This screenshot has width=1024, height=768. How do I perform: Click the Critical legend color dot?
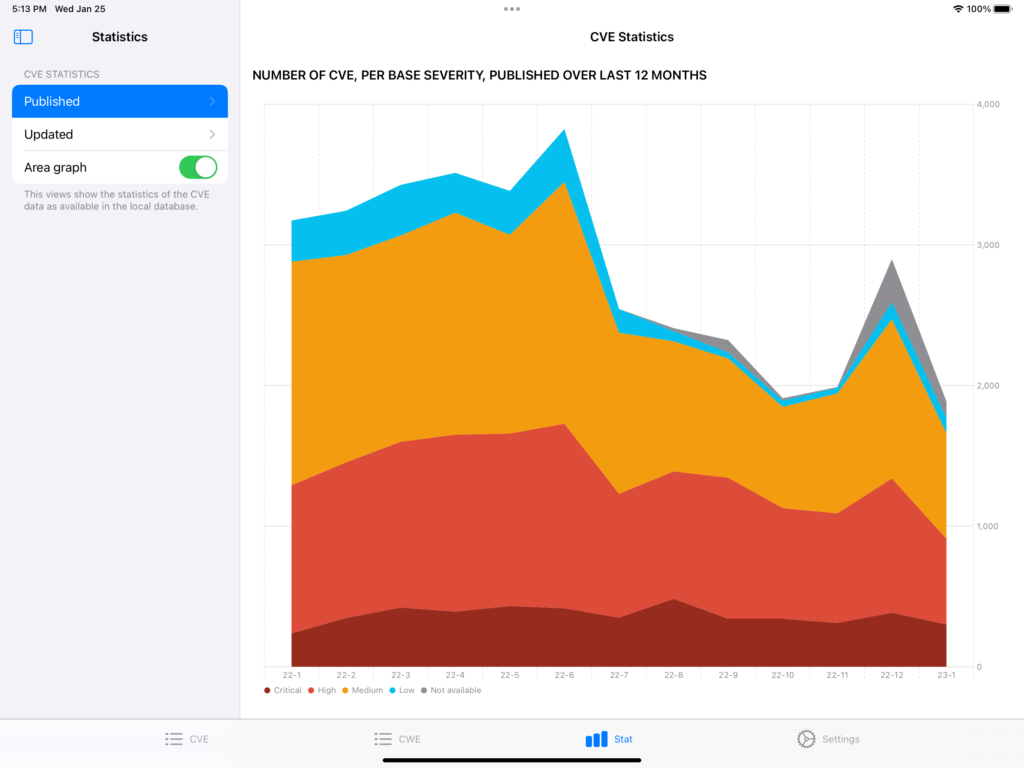(267, 691)
